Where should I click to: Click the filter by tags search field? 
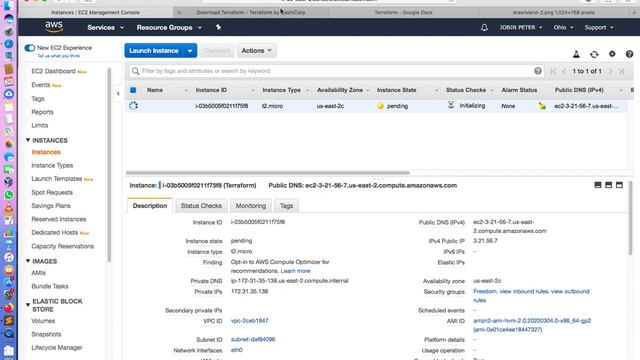coord(336,71)
